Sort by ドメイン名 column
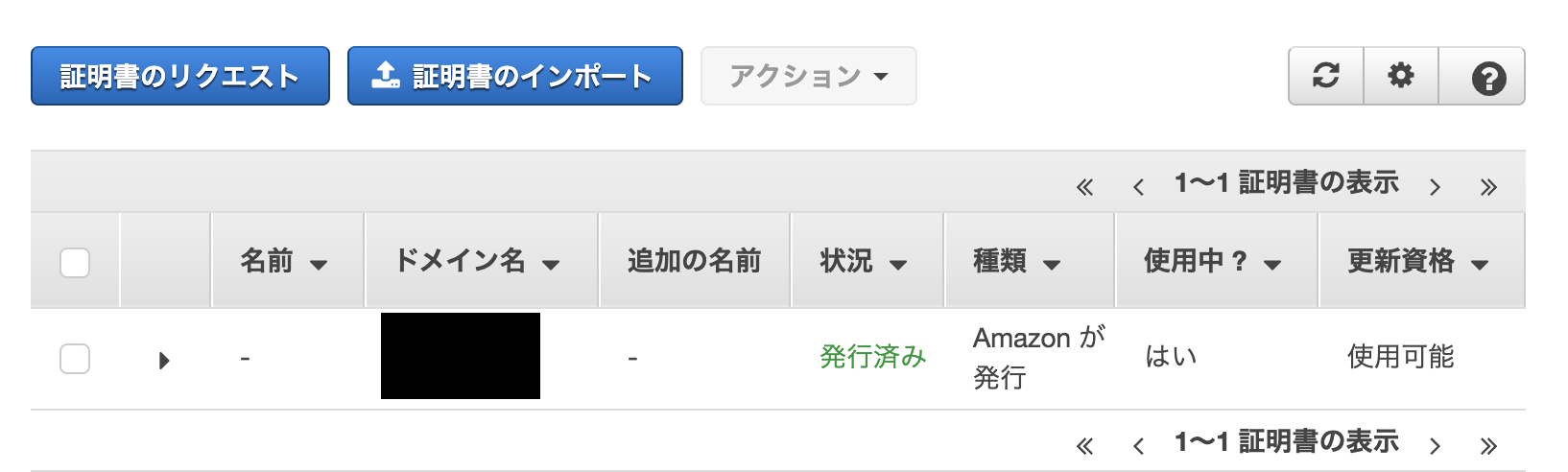The height and width of the screenshot is (472, 1568). click(477, 261)
